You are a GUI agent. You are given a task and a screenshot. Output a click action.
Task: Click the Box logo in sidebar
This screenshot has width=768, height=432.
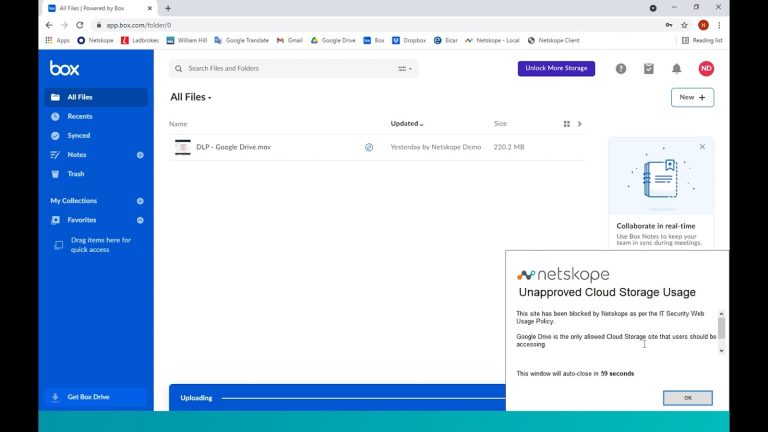64,69
